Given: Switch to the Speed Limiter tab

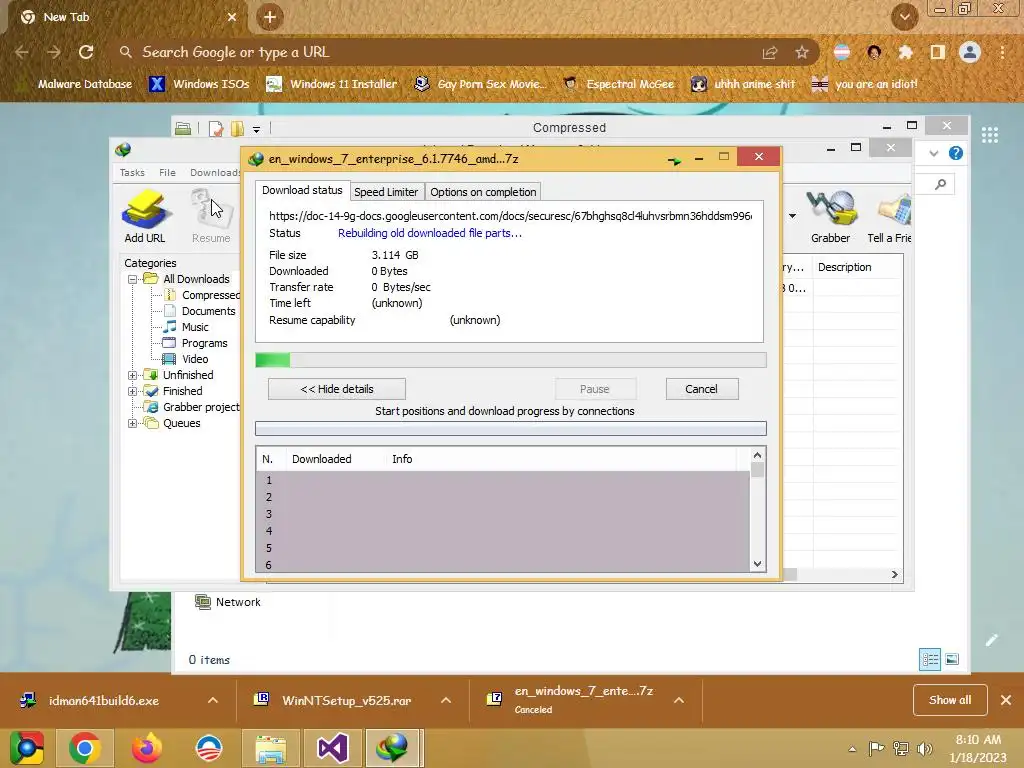Looking at the screenshot, I should point(386,192).
